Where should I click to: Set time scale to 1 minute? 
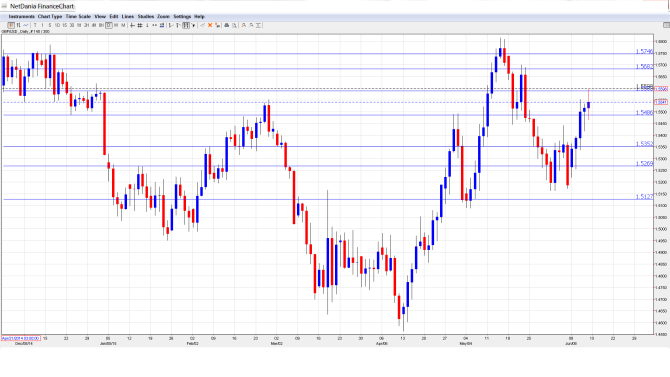[x=42, y=25]
